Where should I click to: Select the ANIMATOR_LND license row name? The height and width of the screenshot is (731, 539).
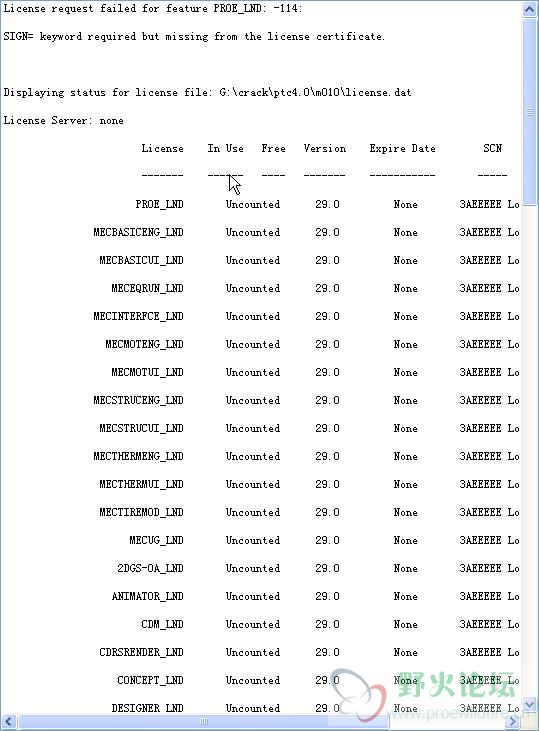[x=147, y=596]
